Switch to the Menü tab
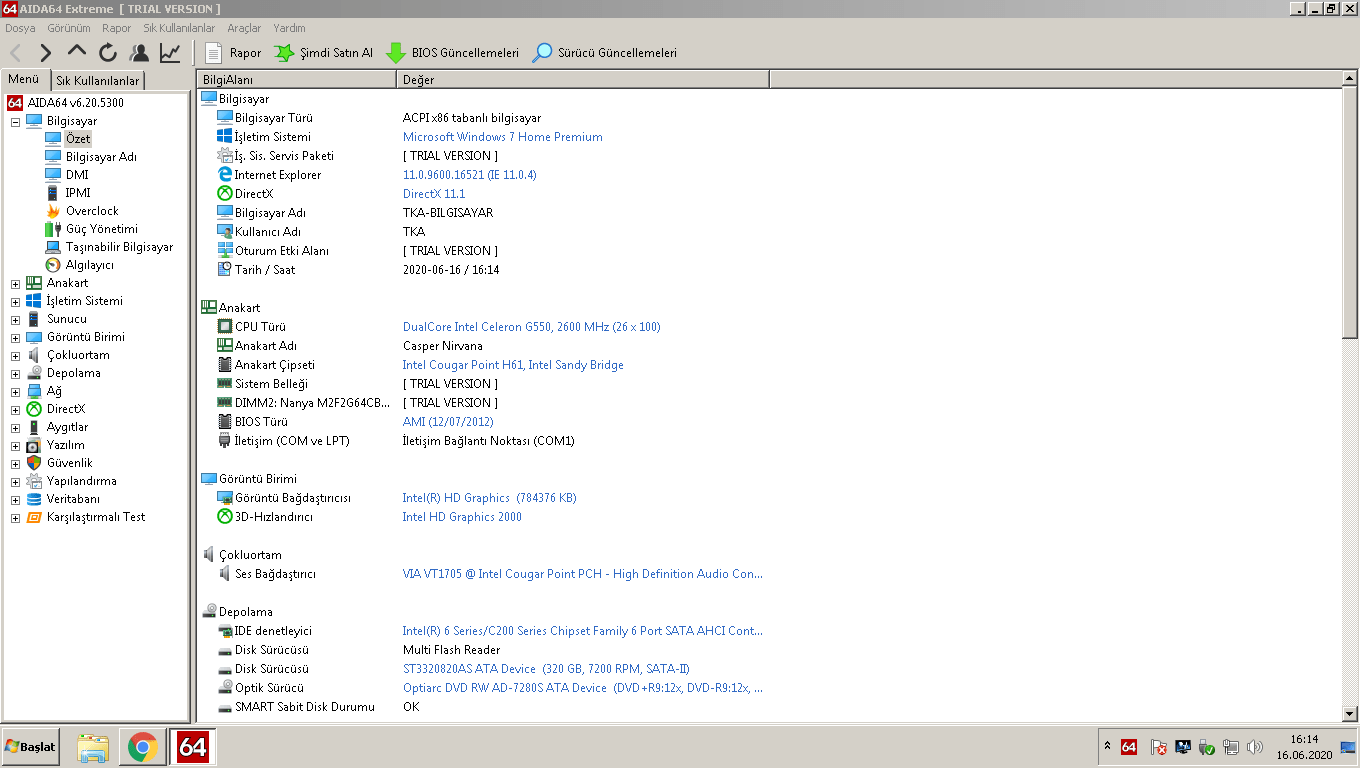This screenshot has height=768, width=1360. point(24,80)
